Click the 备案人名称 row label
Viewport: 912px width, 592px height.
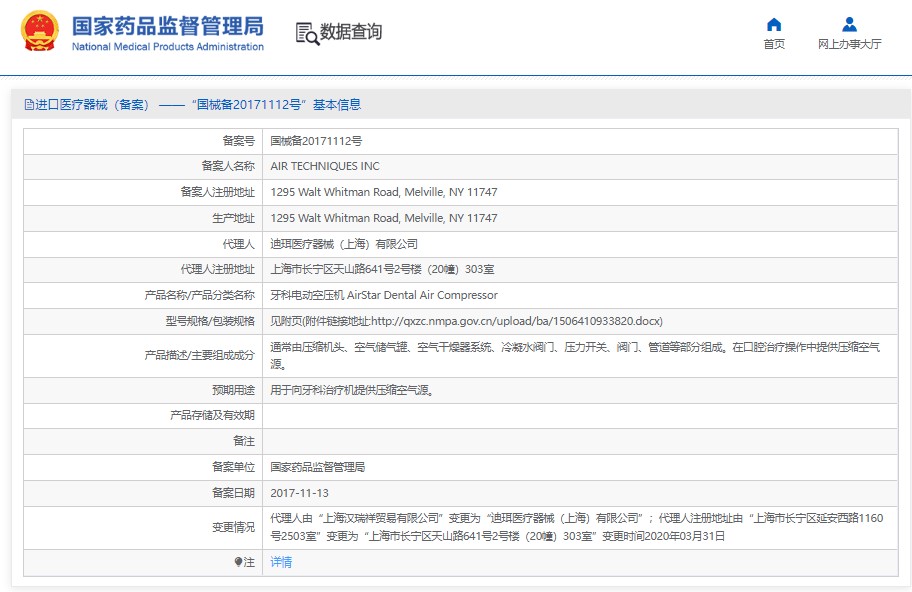pyautogui.click(x=228, y=166)
